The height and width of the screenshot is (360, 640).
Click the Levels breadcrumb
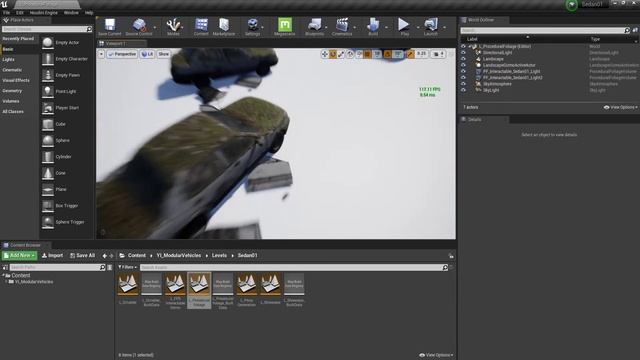pos(219,256)
